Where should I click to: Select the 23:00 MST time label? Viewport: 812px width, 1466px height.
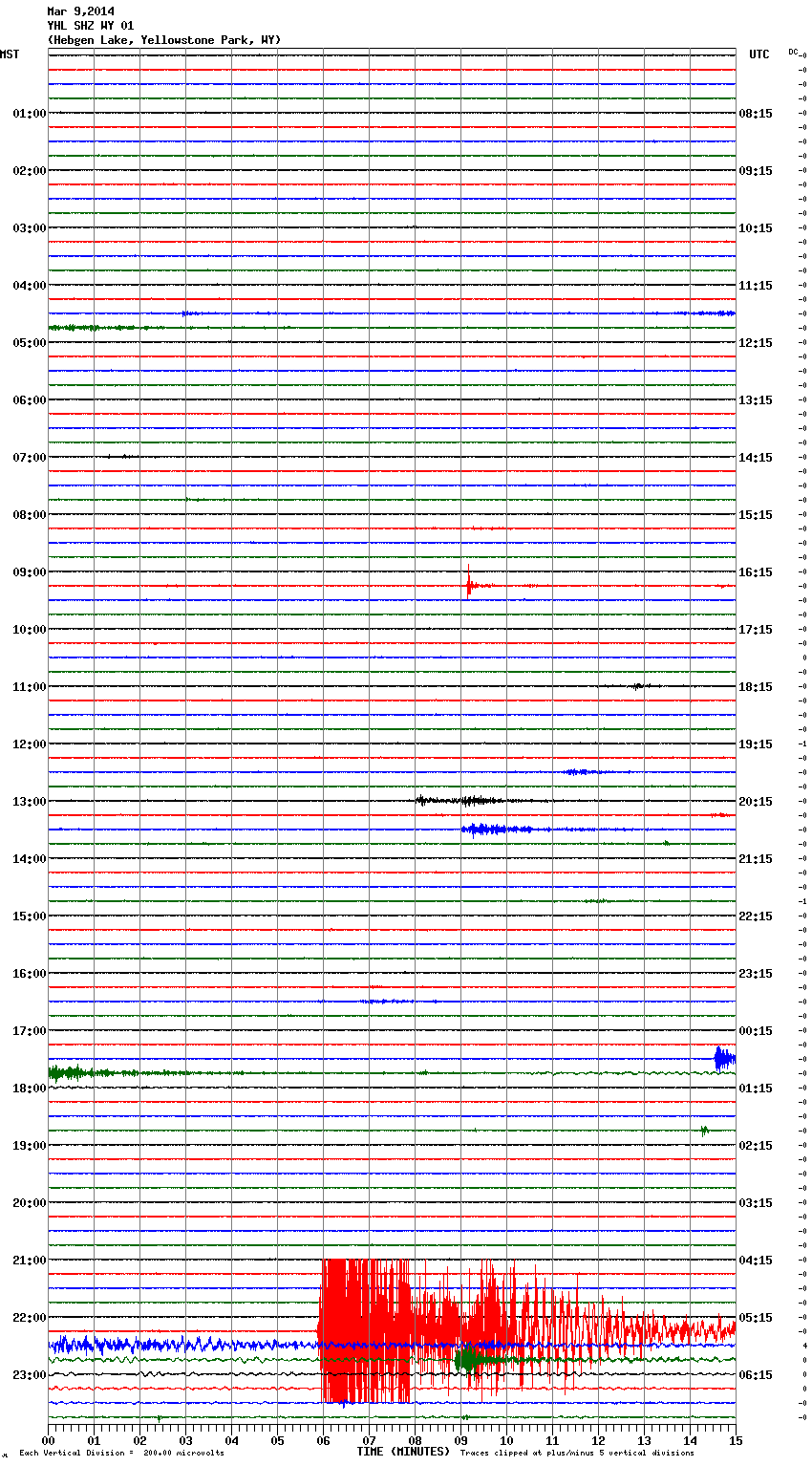(29, 1375)
